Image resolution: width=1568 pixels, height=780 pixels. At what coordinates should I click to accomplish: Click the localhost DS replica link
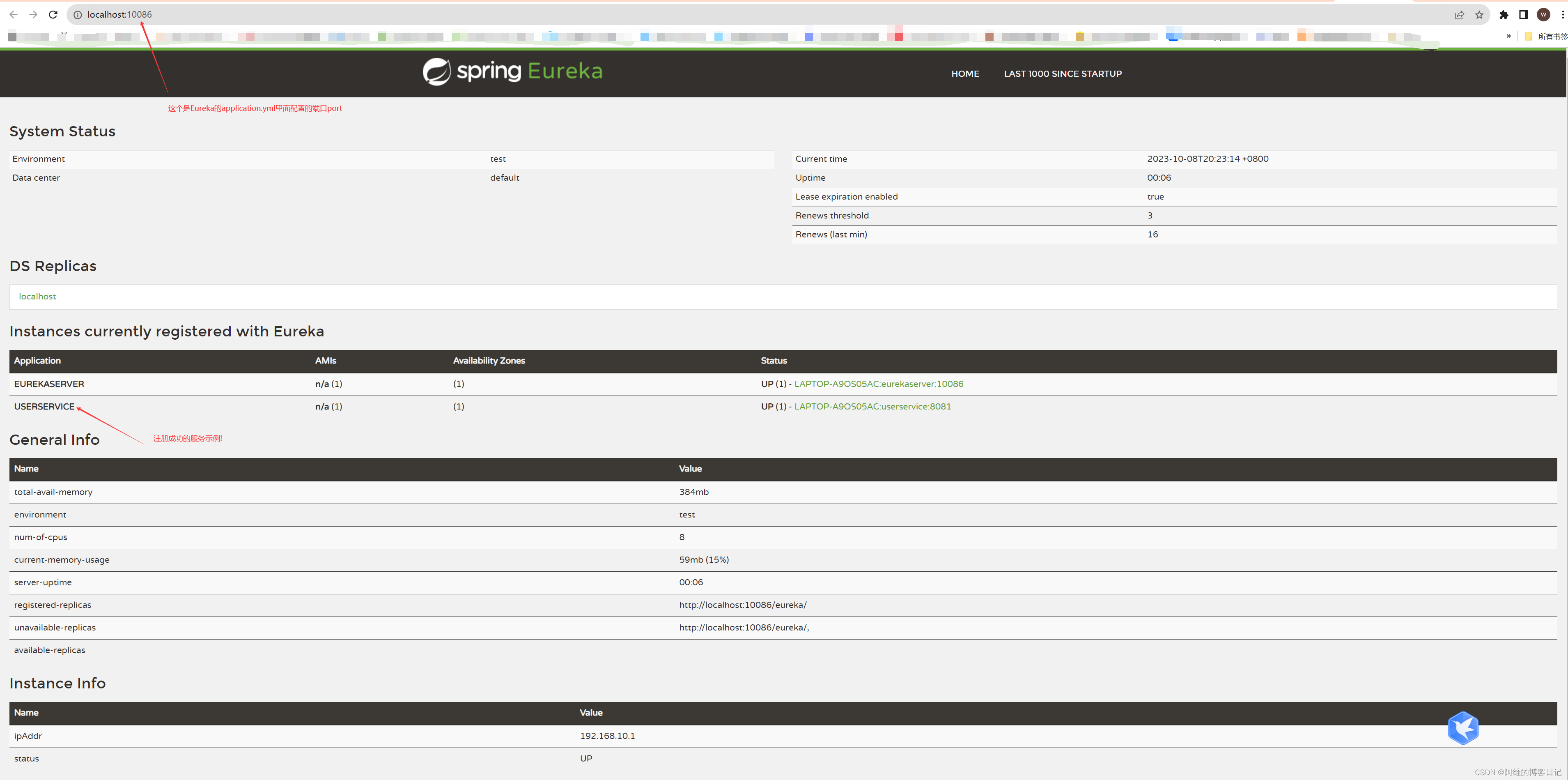point(37,297)
